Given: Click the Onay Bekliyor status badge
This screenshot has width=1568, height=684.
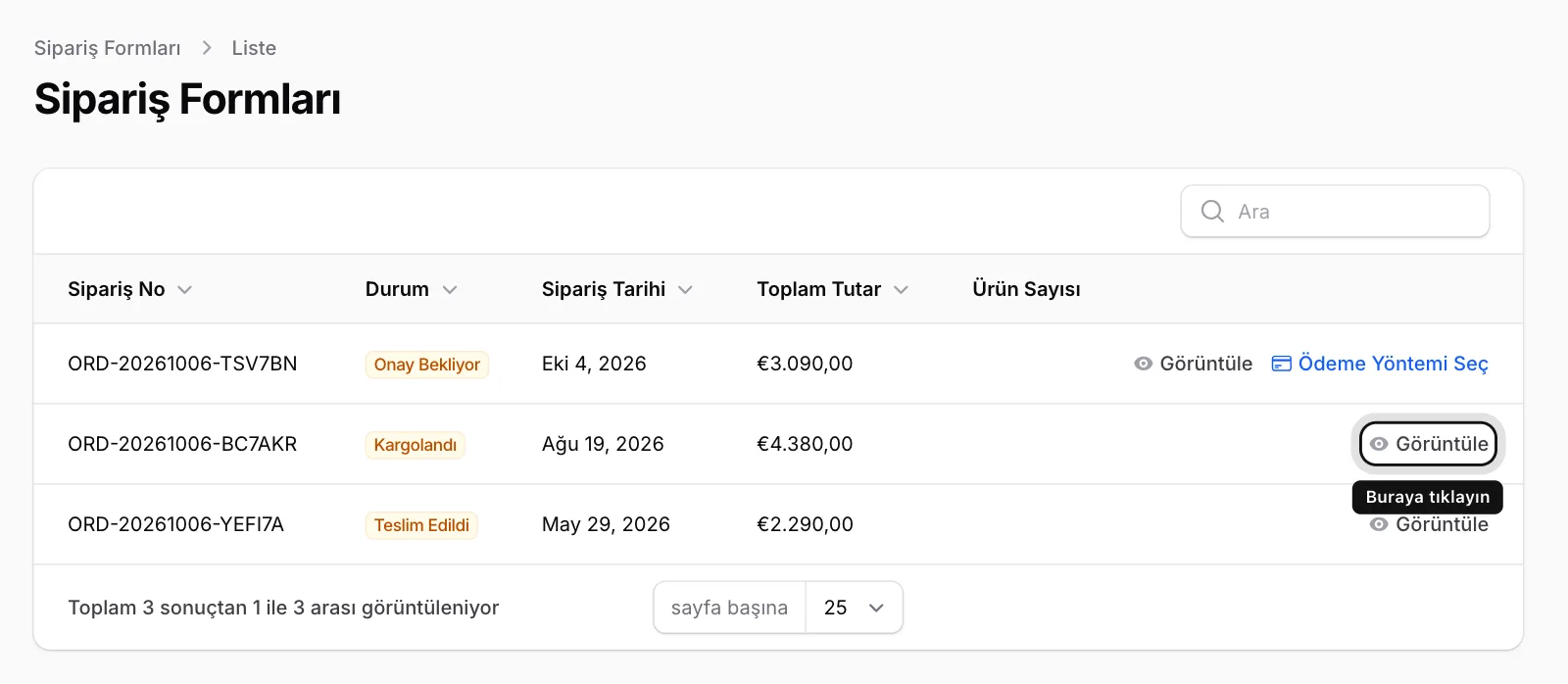Looking at the screenshot, I should (x=427, y=365).
